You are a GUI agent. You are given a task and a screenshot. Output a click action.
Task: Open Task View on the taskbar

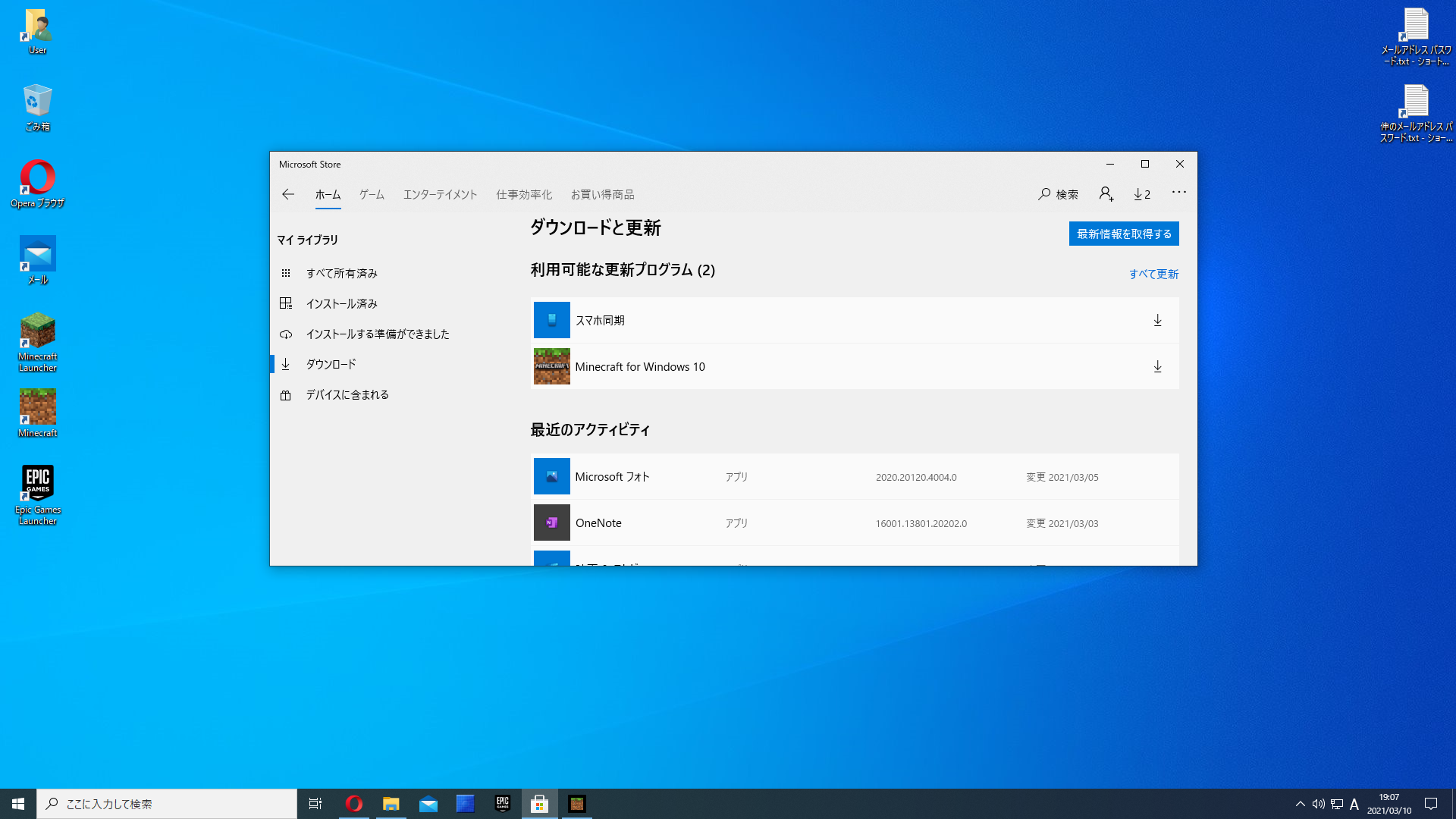pos(315,804)
